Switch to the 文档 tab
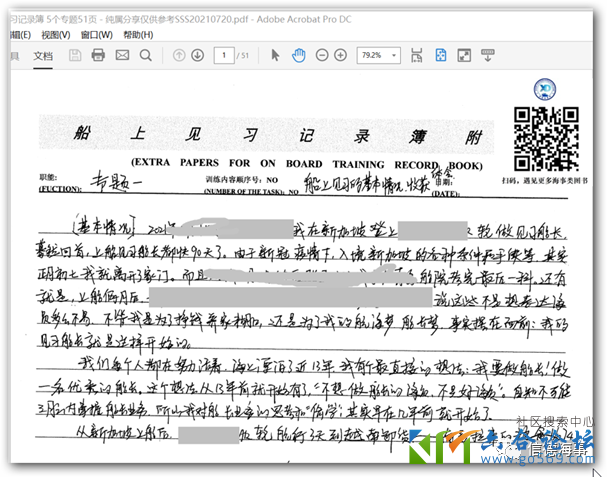Image resolution: width=607 pixels, height=477 pixels. pyautogui.click(x=43, y=56)
